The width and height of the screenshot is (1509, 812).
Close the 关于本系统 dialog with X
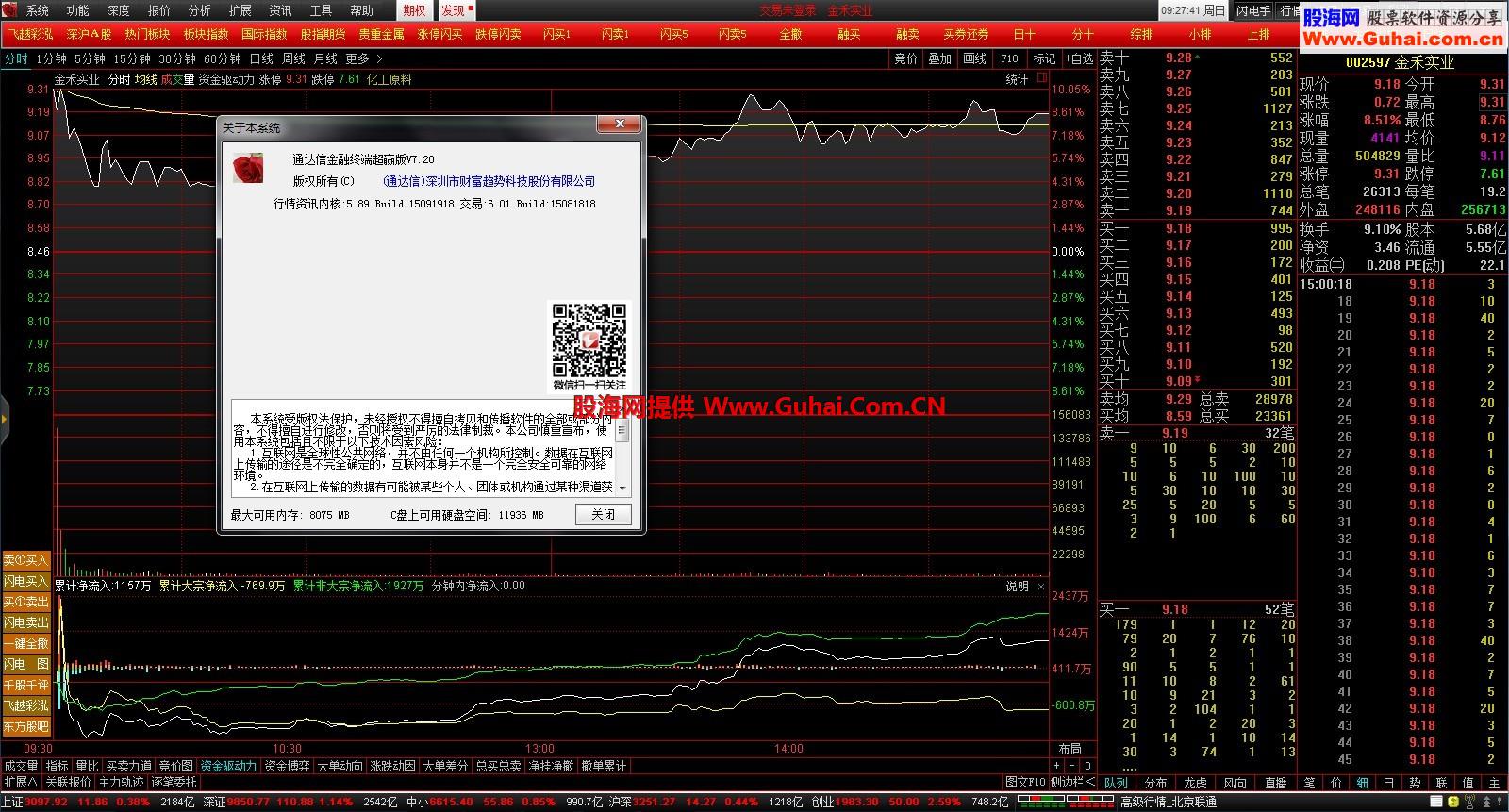point(620,124)
